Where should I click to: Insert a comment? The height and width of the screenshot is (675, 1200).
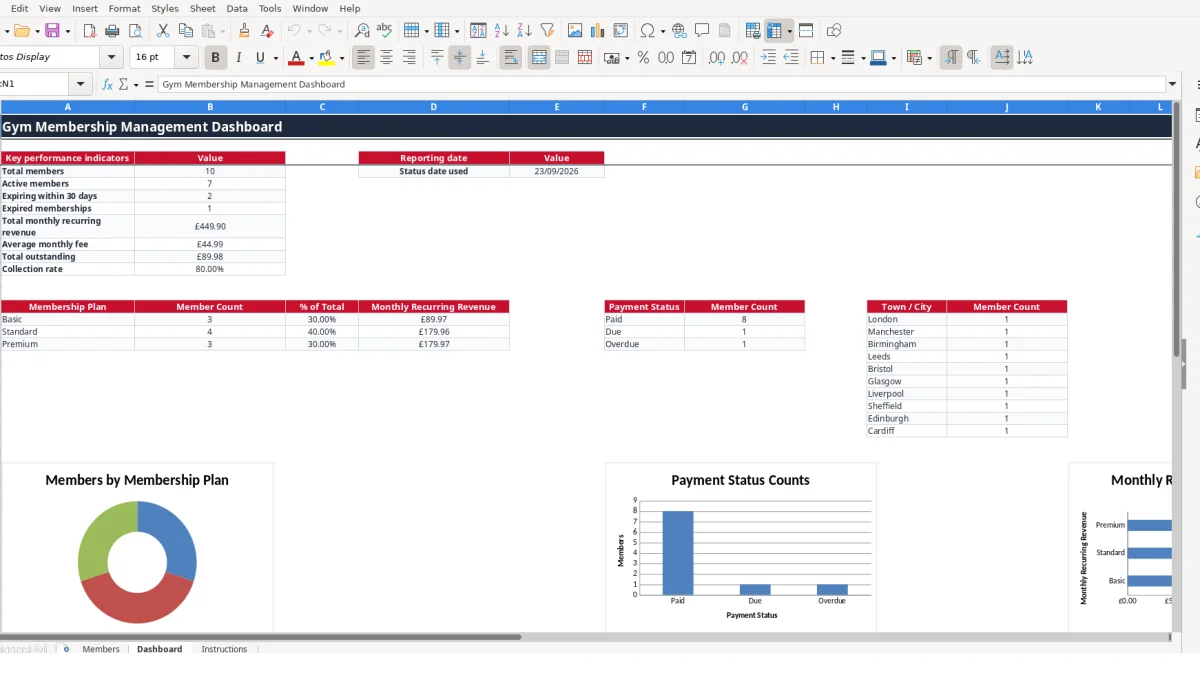[x=703, y=31]
